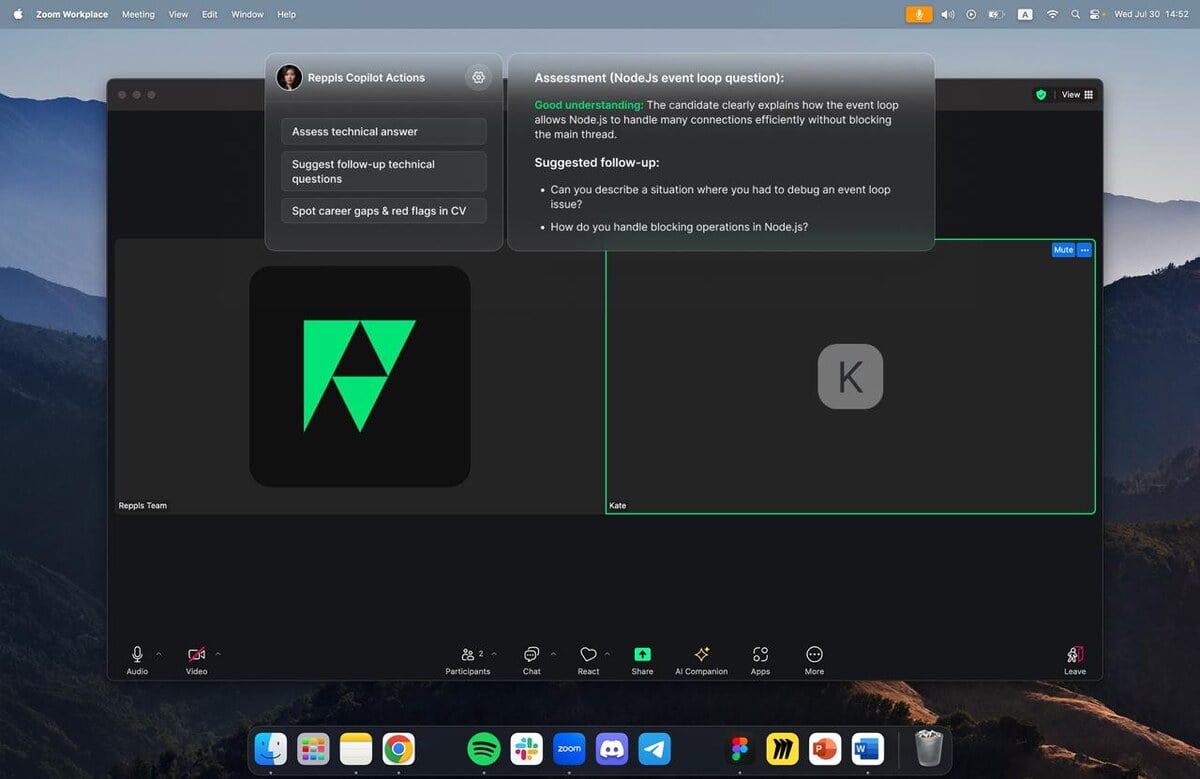The image size is (1200, 779).
Task: Click Kate's avatar K tile
Action: pyautogui.click(x=850, y=376)
